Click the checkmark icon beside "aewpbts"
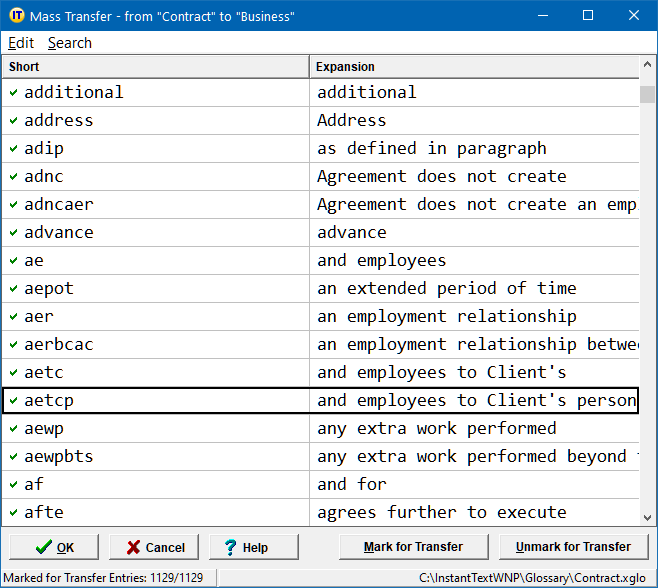This screenshot has height=588, width=658. pyautogui.click(x=14, y=456)
